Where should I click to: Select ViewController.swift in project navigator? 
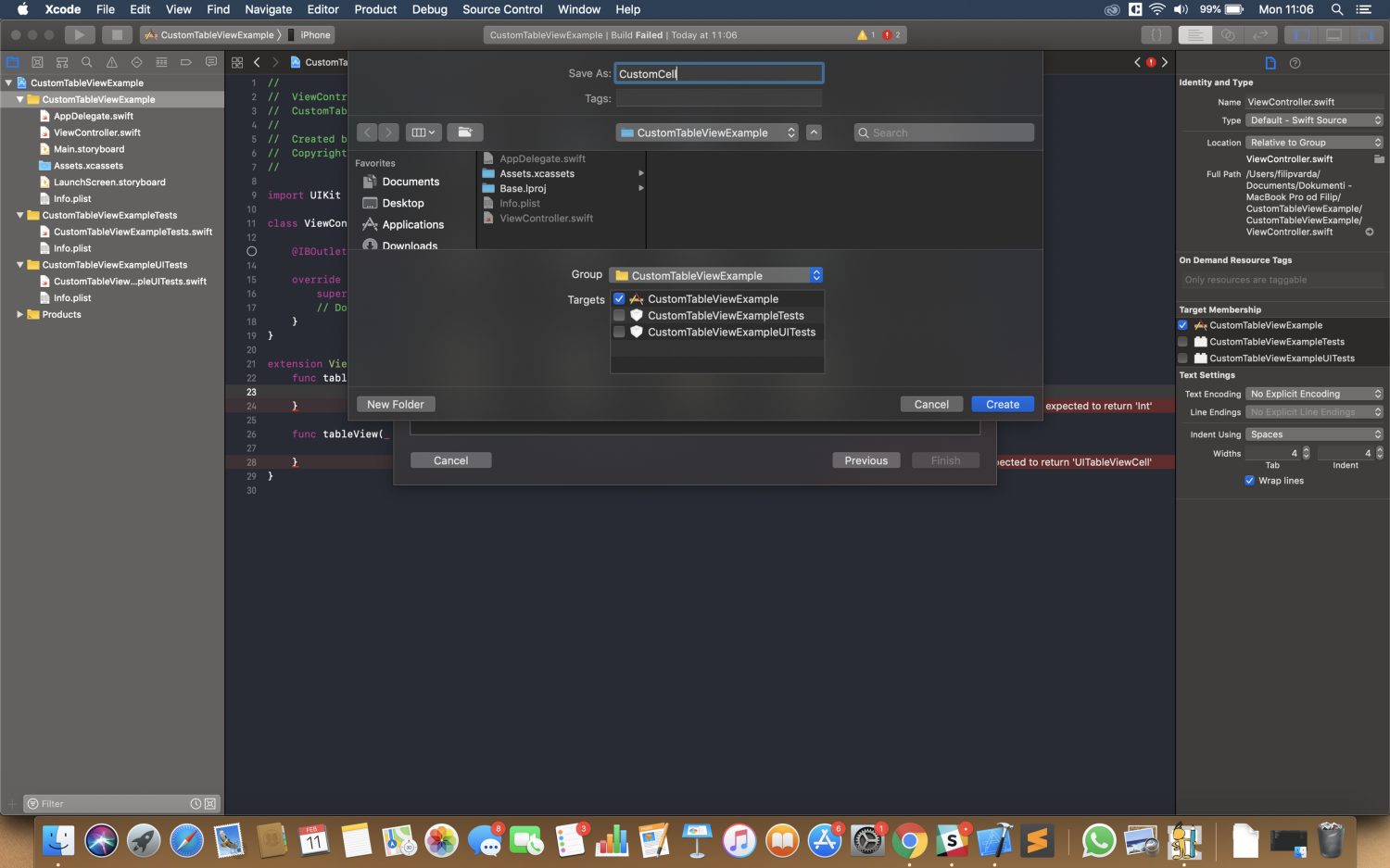[97, 132]
